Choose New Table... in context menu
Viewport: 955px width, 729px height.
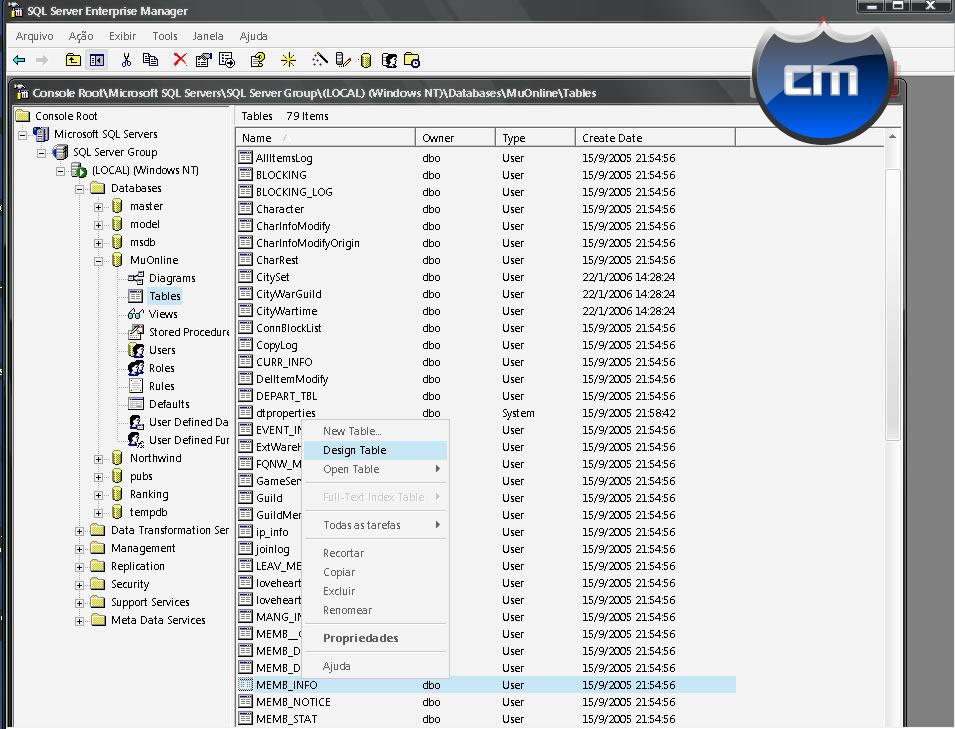(375, 431)
